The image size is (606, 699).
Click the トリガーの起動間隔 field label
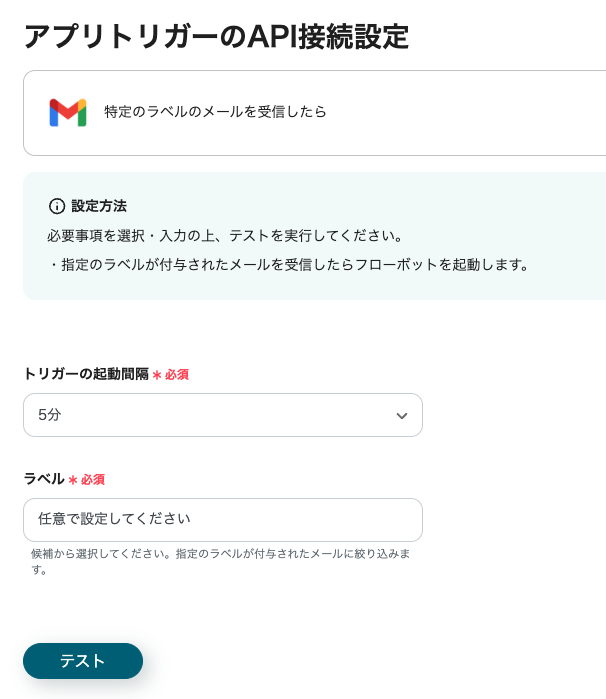pyautogui.click(x=85, y=374)
